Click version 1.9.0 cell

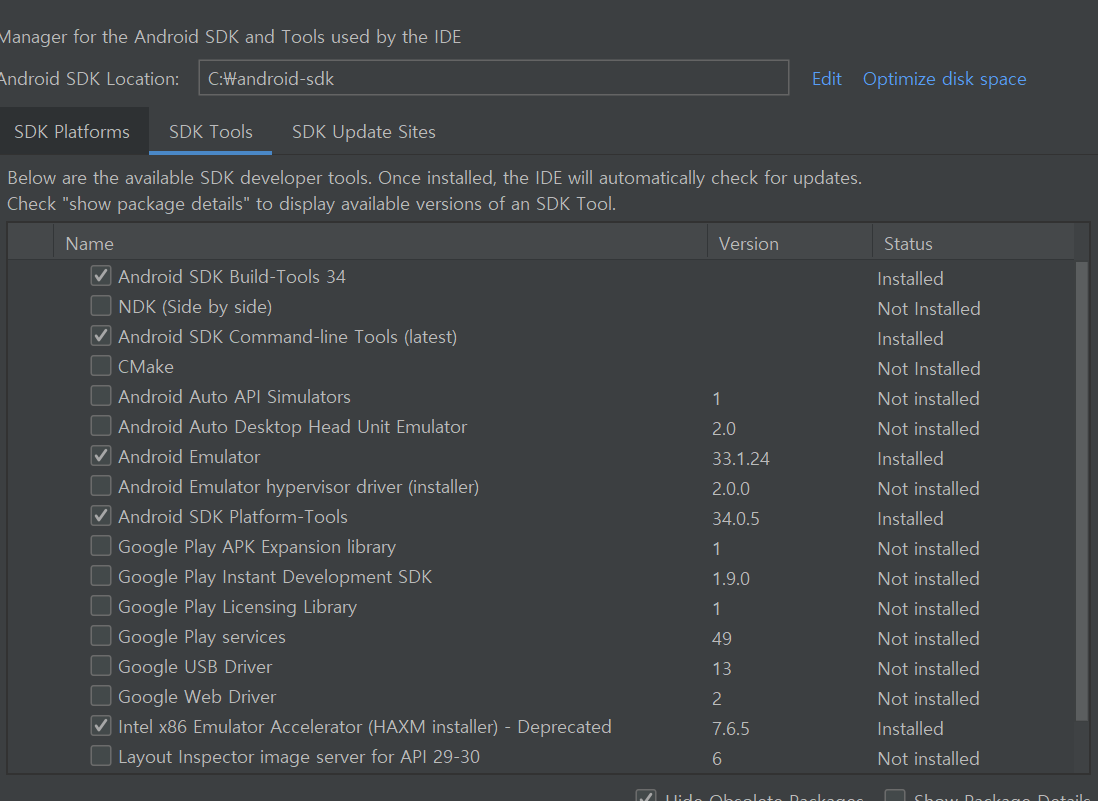pos(730,579)
